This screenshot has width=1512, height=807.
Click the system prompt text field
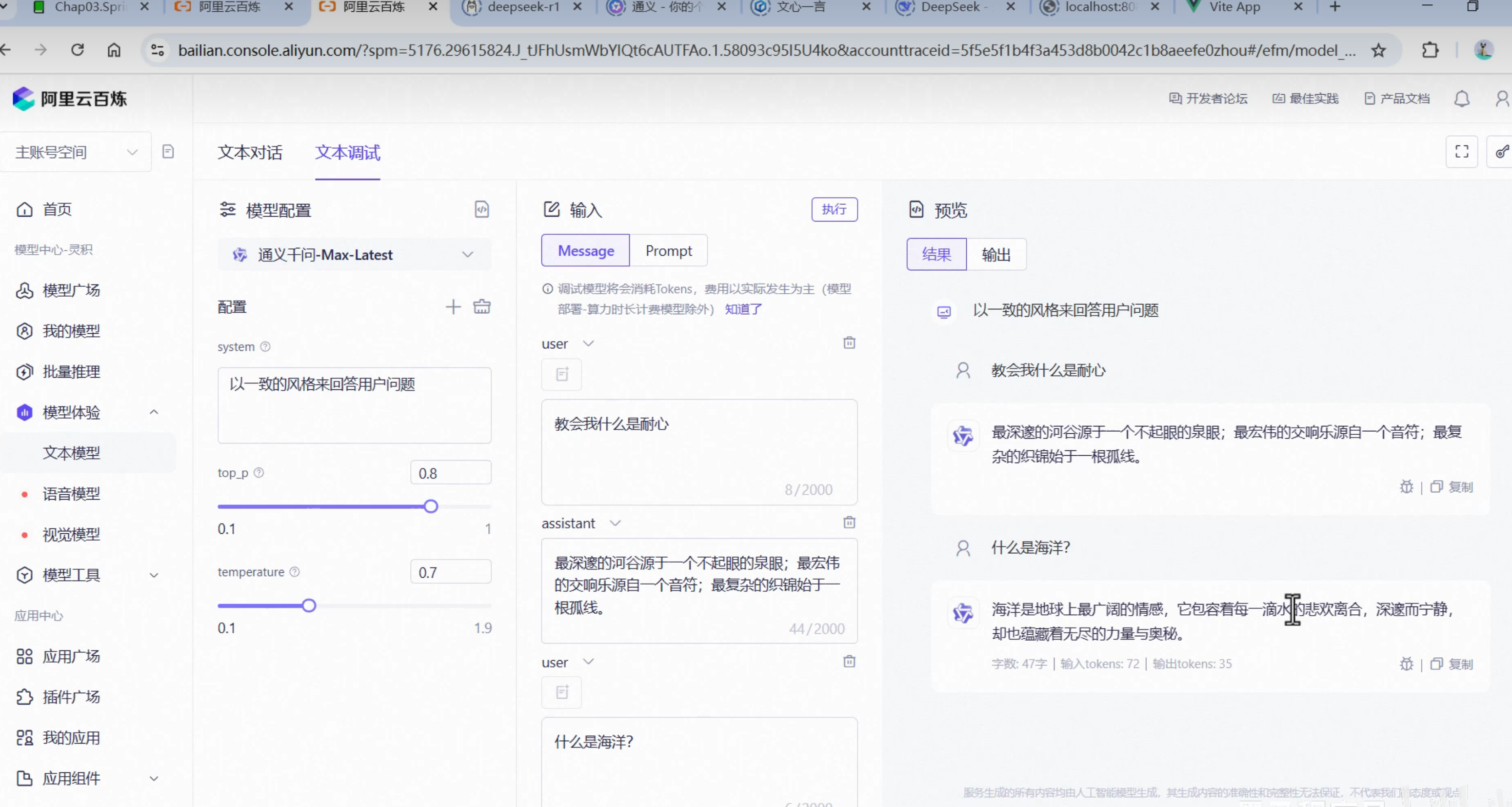pos(354,405)
